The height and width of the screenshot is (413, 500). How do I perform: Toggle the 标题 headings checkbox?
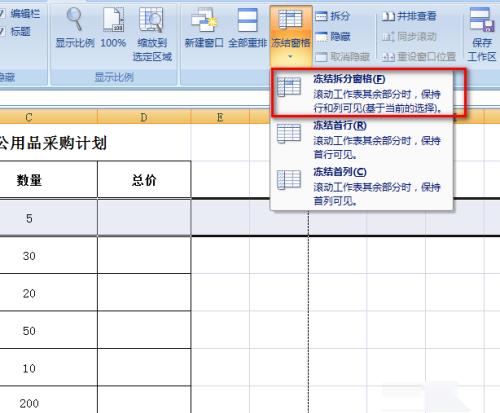2,32
